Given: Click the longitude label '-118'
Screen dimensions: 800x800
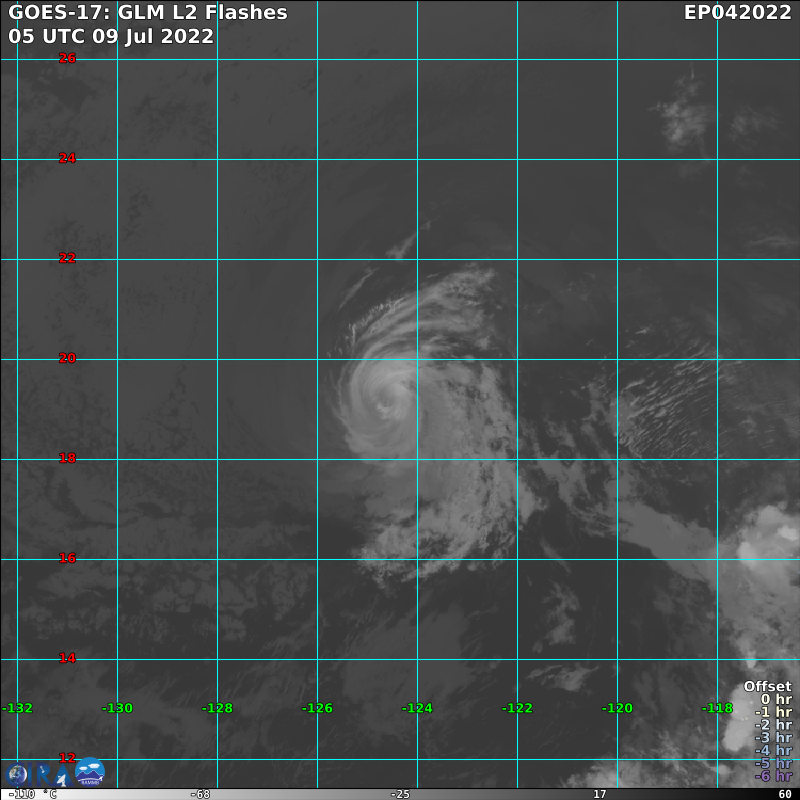Looking at the screenshot, I should pos(717,708).
